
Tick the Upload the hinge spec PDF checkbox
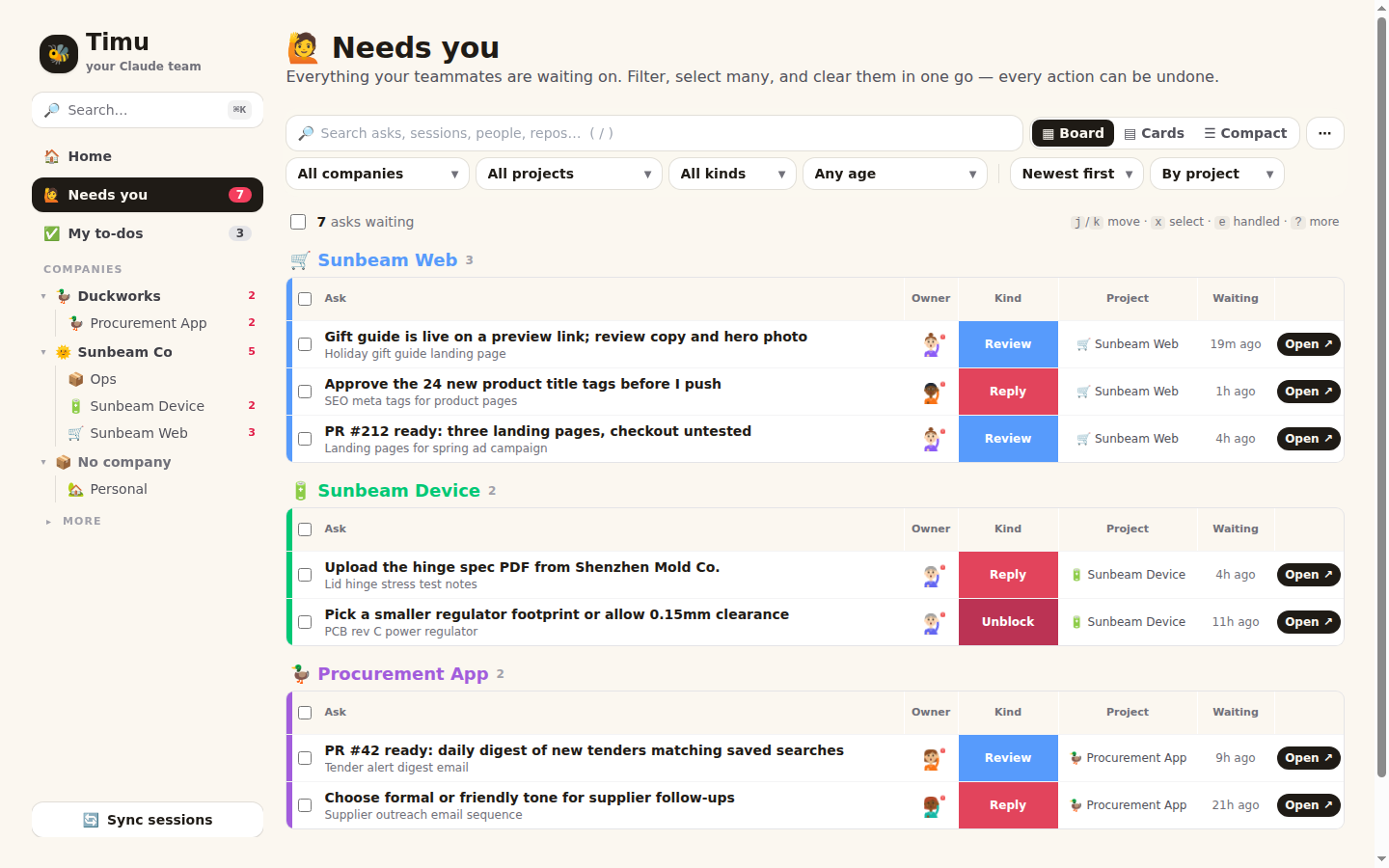tap(305, 575)
